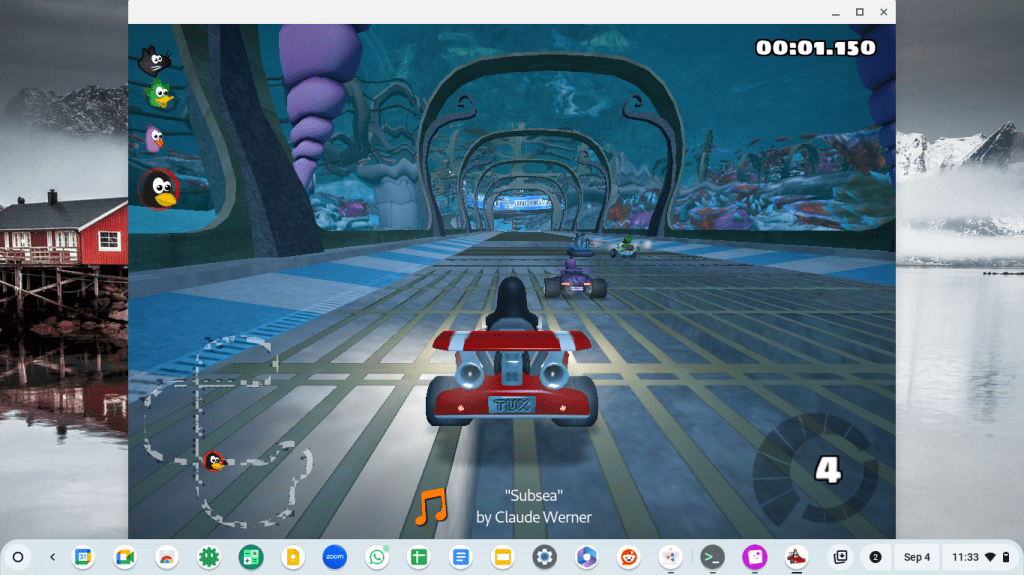Viewport: 1024px width, 575px height.
Task: Open Google Calendar from the shelf
Action: 82,557
